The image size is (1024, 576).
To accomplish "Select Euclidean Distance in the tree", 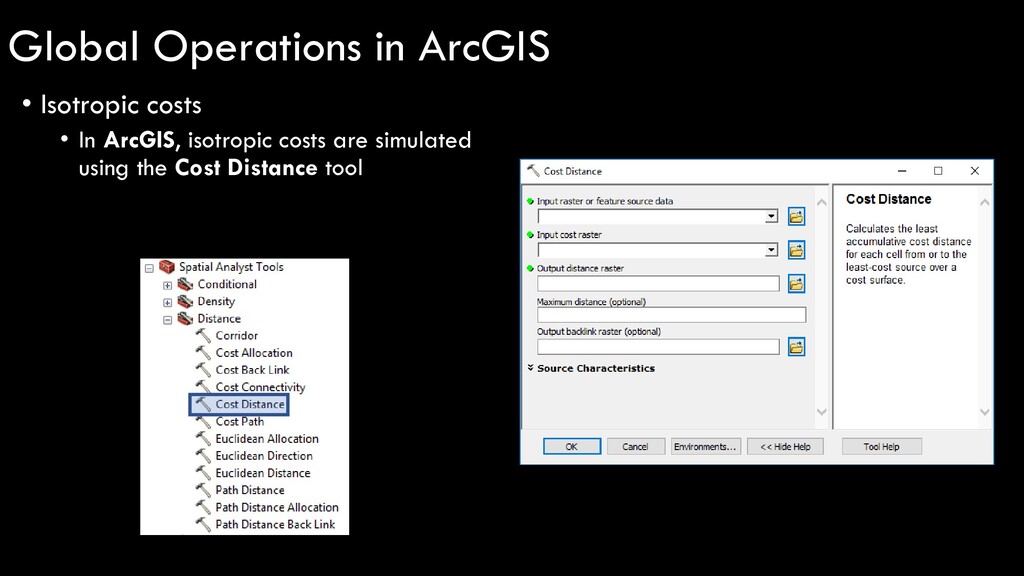I will [263, 473].
